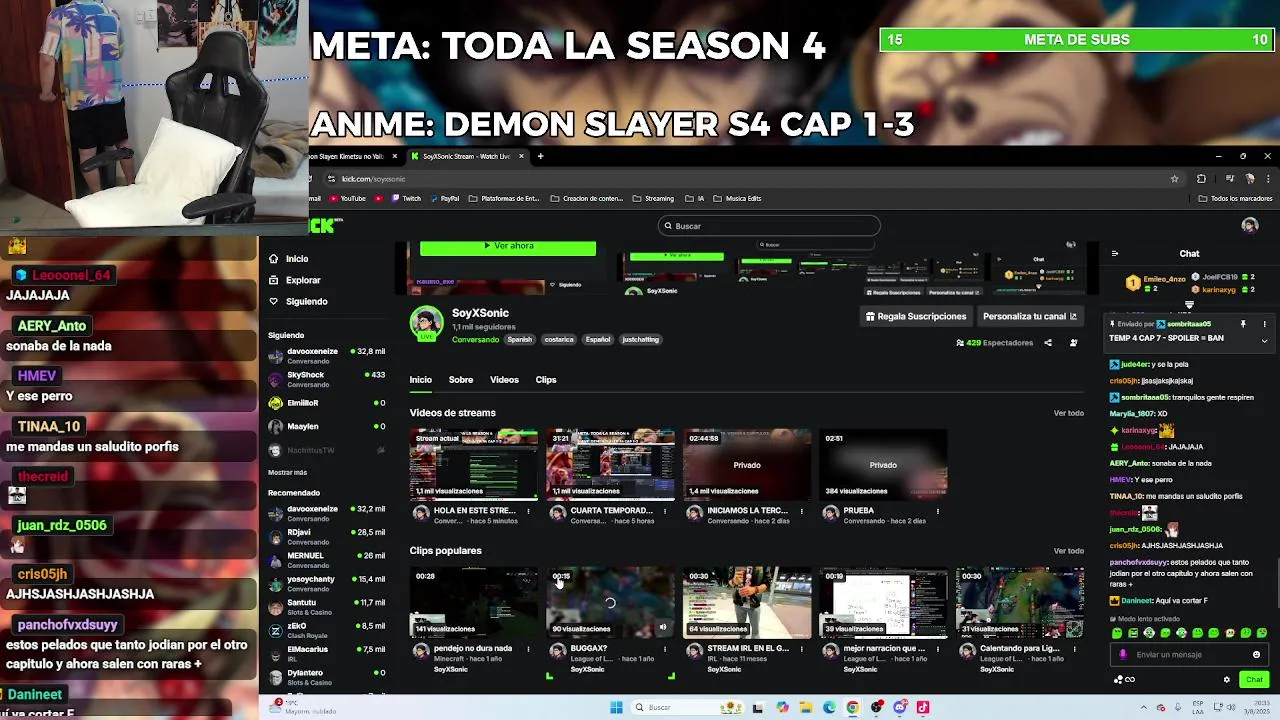
Task: Click the Kick Buscar search field
Action: tap(769, 226)
